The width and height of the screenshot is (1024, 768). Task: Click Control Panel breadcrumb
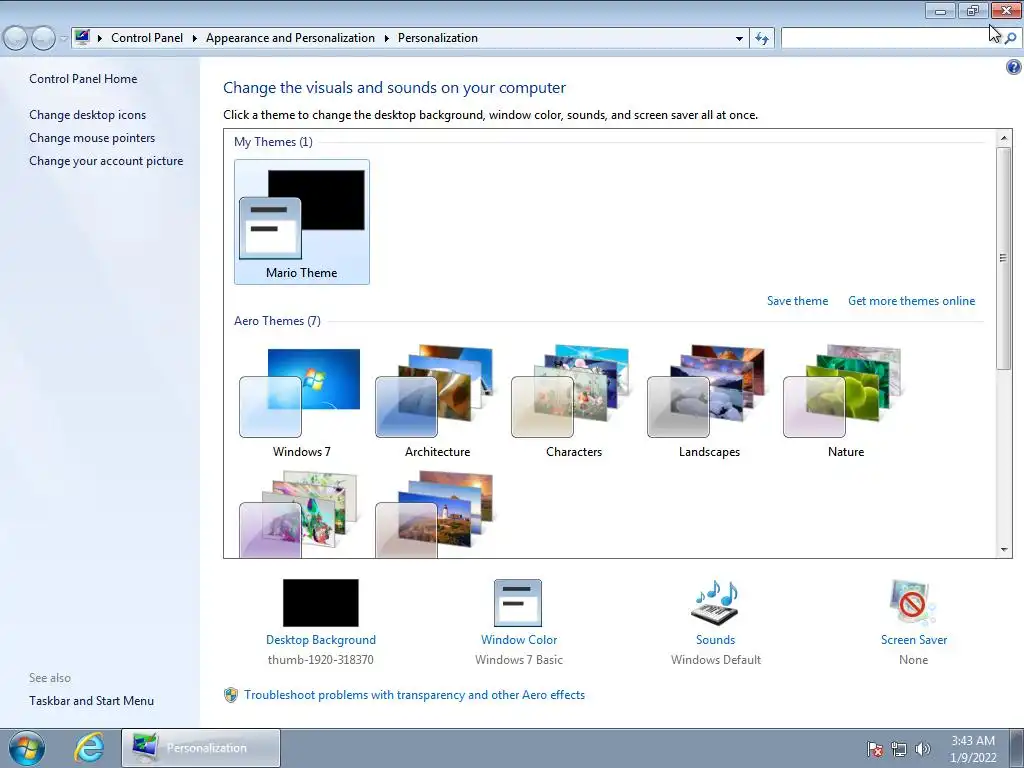[x=147, y=38]
